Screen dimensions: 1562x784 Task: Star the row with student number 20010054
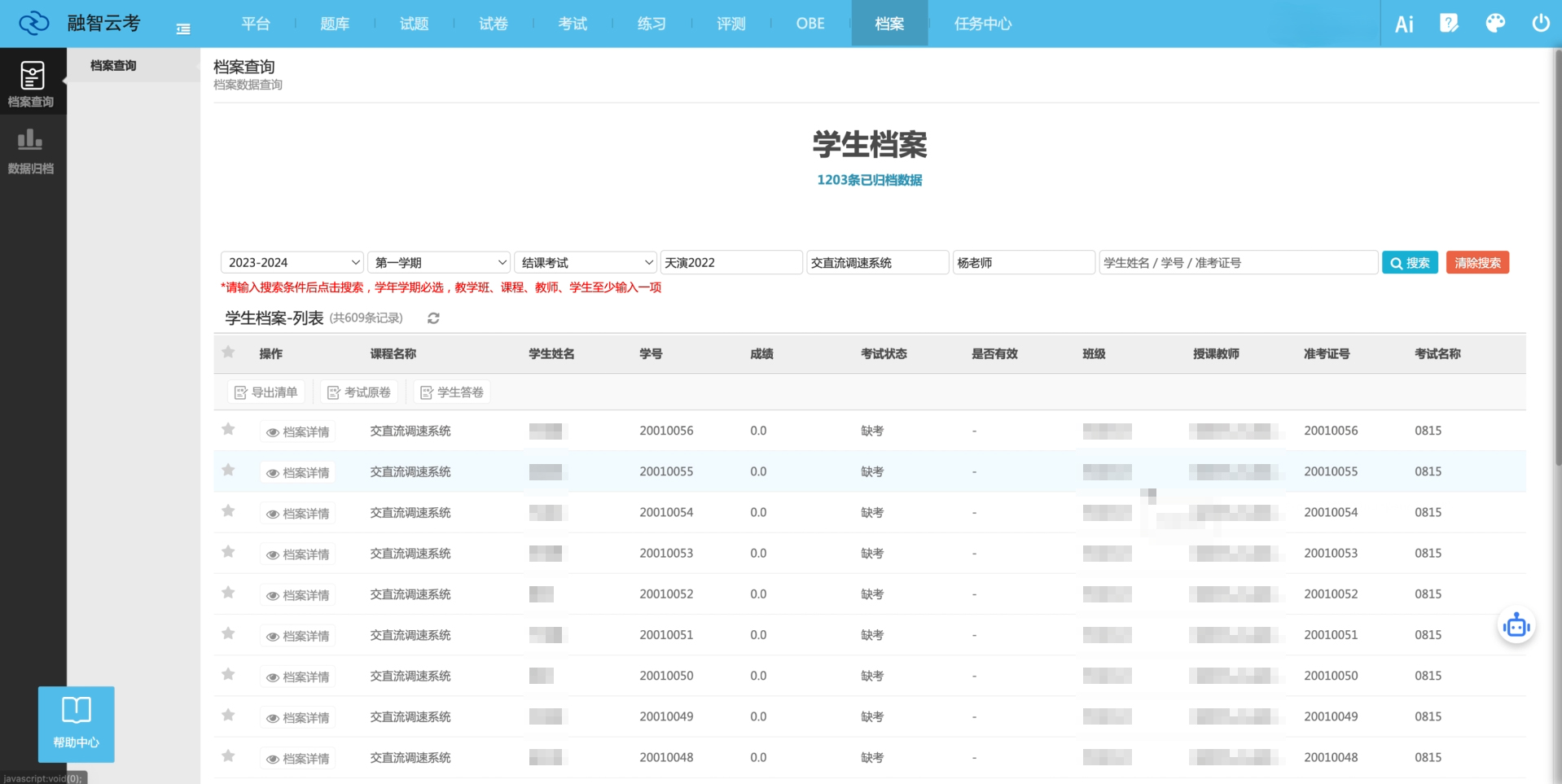228,510
